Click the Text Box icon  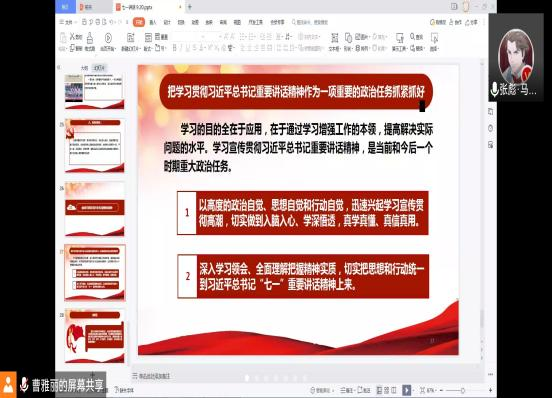(334, 38)
